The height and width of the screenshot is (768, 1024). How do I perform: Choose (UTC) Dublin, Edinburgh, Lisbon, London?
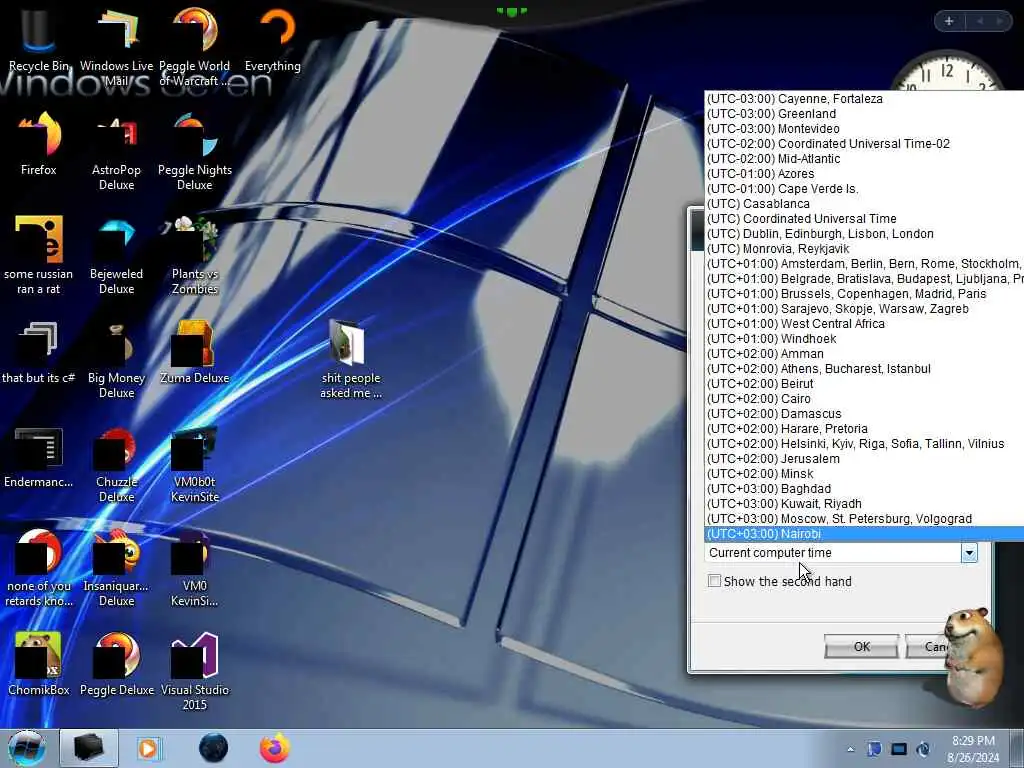865,234
